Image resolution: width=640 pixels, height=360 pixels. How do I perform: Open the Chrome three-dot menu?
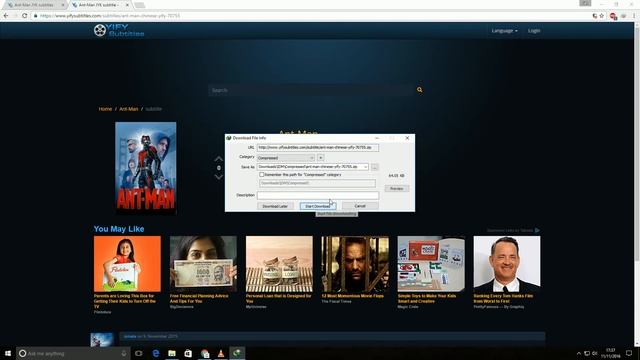click(634, 16)
